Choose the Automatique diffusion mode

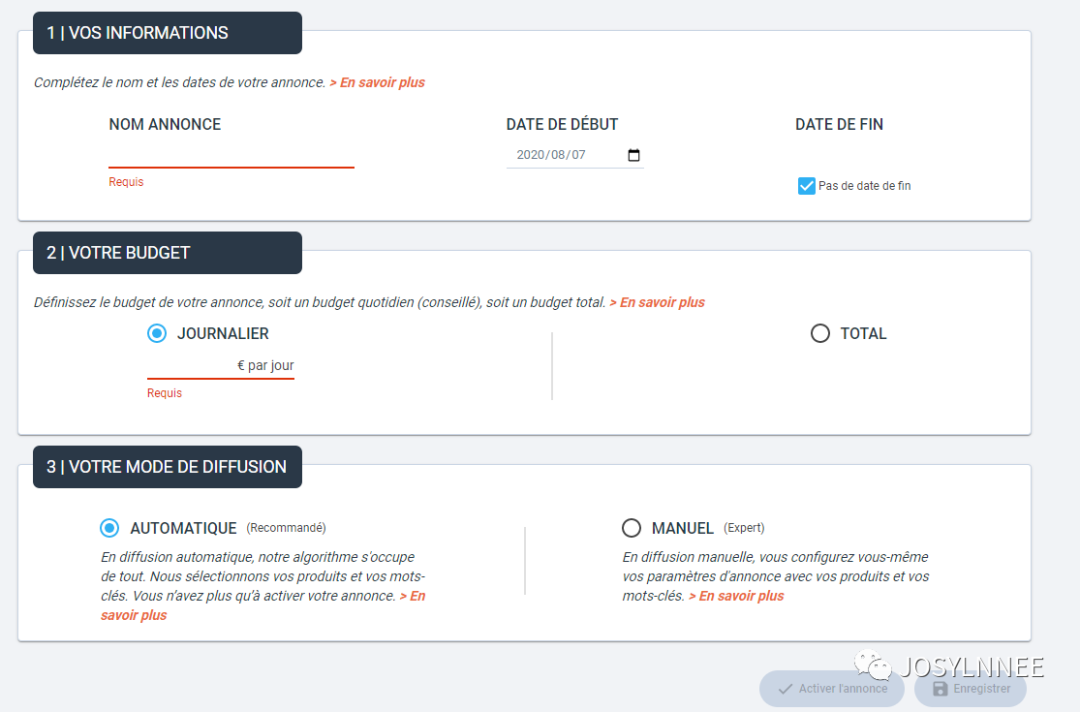109,528
